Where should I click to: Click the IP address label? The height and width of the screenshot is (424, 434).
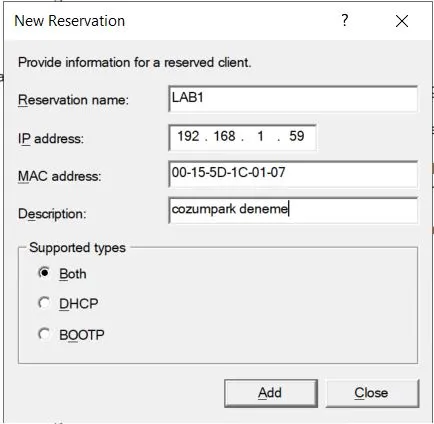pos(51,139)
